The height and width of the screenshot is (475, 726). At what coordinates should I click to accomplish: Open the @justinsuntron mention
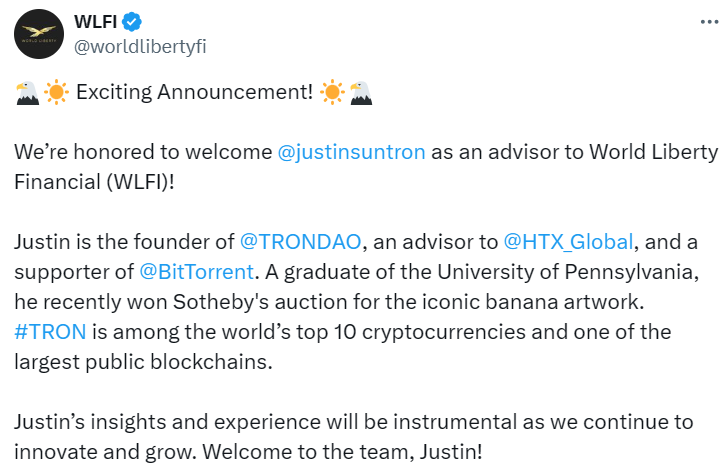point(352,152)
